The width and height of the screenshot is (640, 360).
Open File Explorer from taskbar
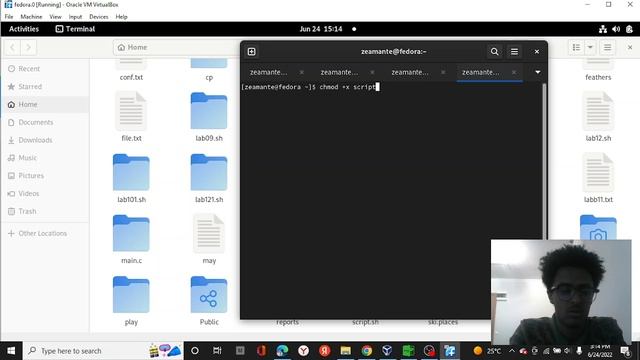[345, 351]
